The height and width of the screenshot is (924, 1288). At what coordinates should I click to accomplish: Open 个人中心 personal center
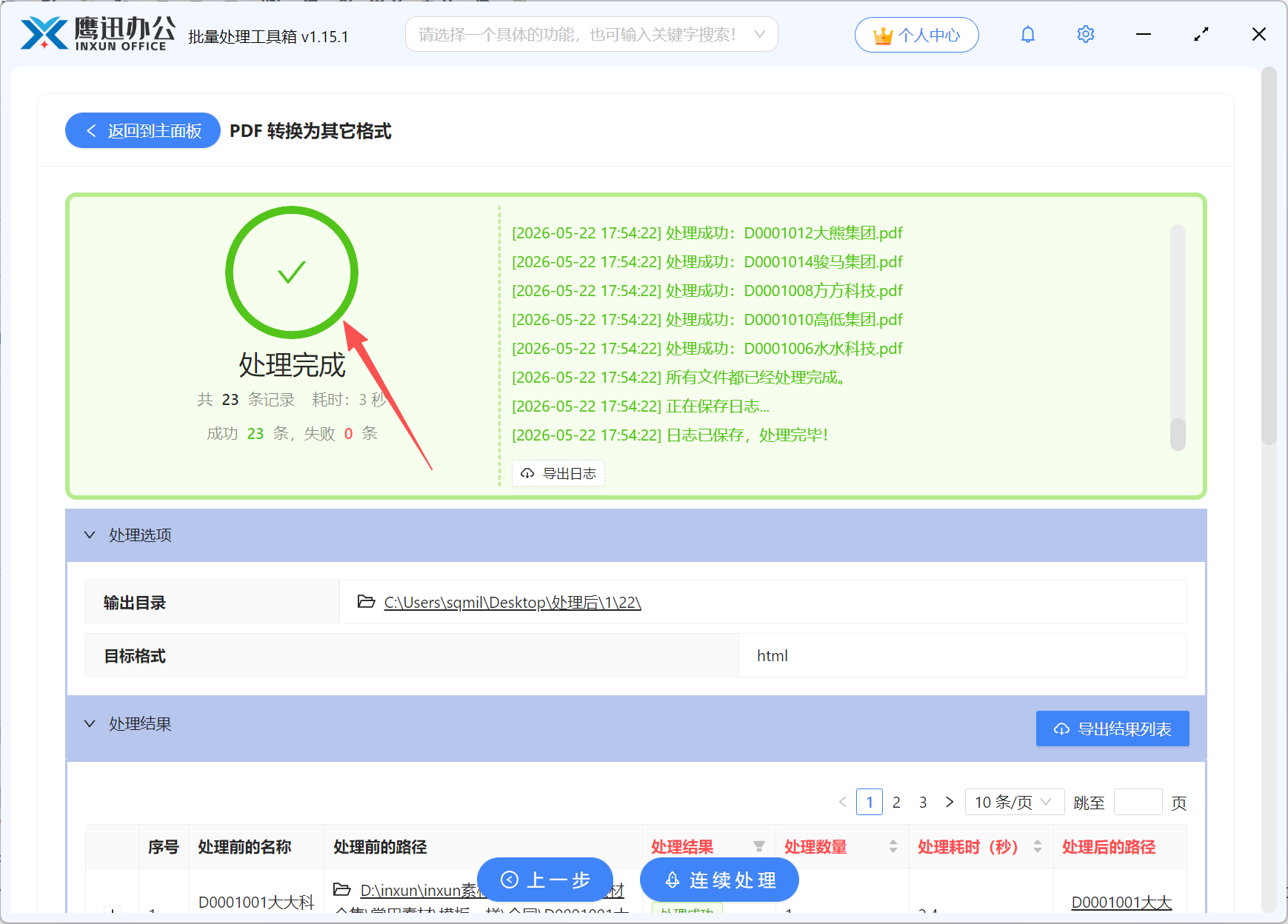[x=917, y=35]
